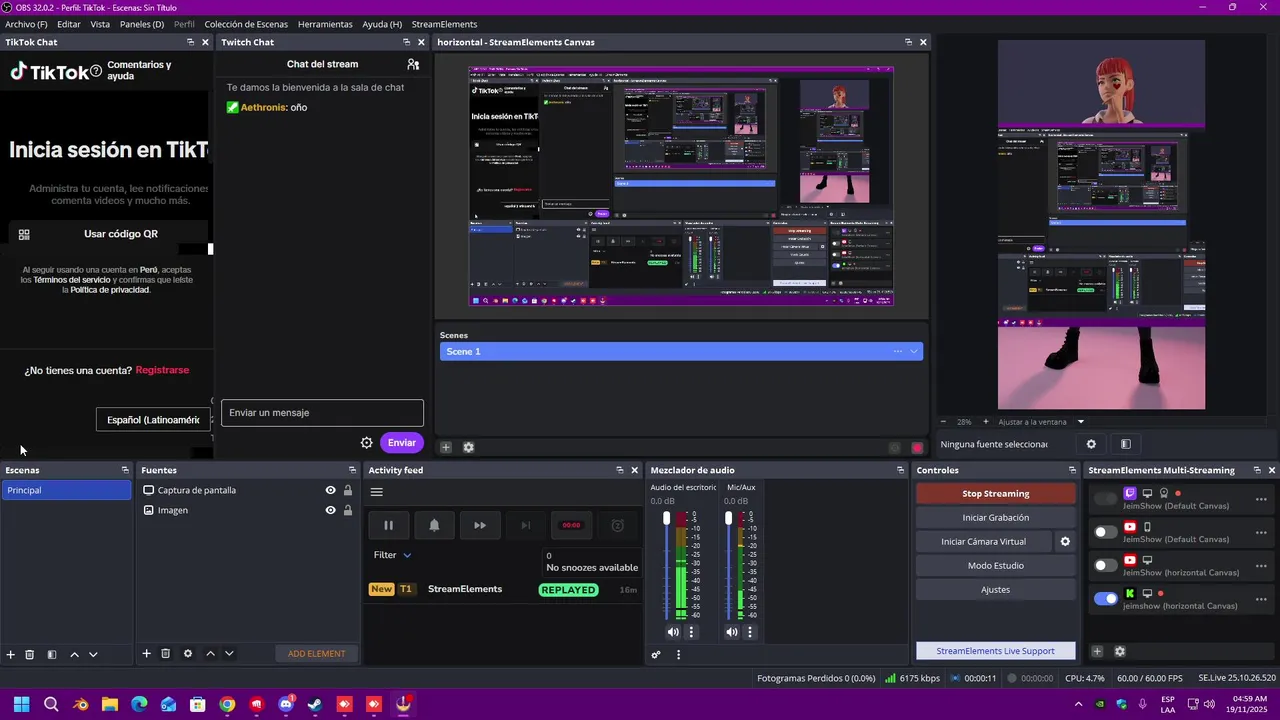Open Activity feed hamburger menu
Screen dimensions: 1280x720
[377, 492]
